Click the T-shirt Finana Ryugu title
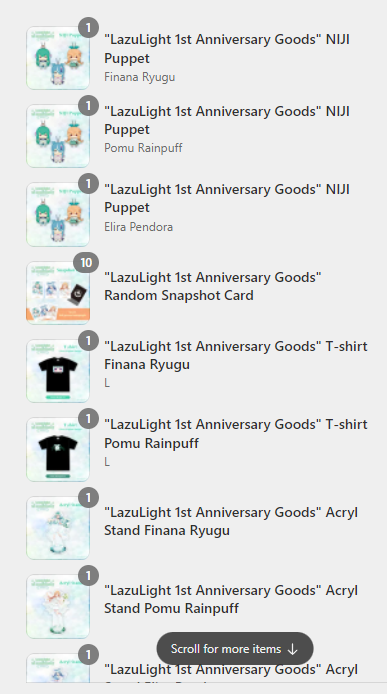Image resolution: width=387 pixels, height=694 pixels. click(236, 355)
